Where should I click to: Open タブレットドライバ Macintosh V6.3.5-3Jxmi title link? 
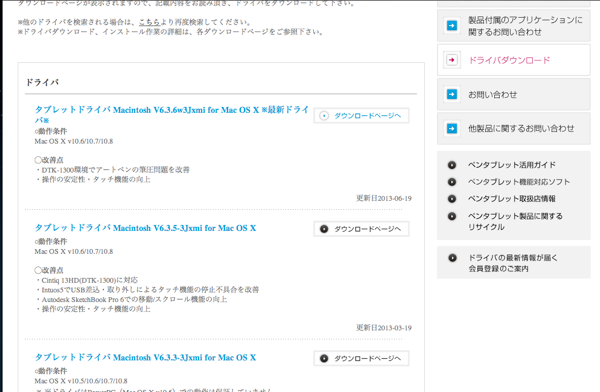[x=145, y=228]
